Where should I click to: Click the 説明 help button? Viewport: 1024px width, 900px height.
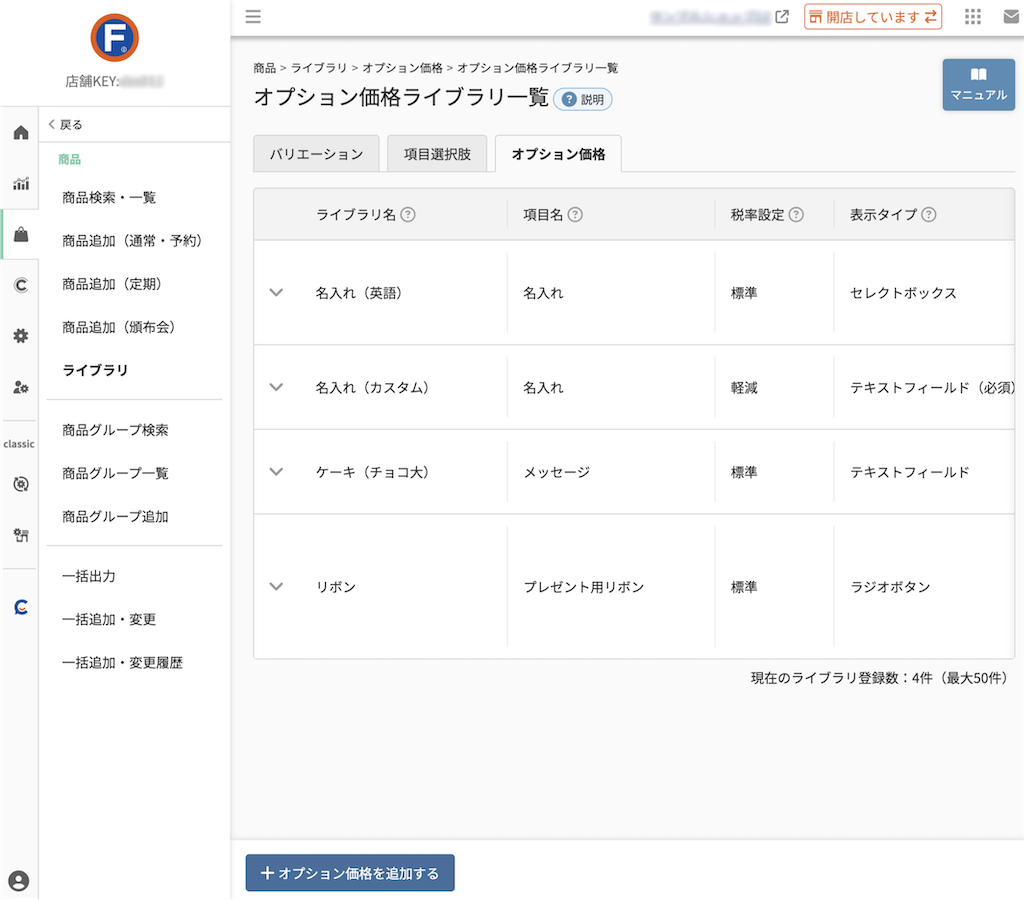click(x=583, y=99)
